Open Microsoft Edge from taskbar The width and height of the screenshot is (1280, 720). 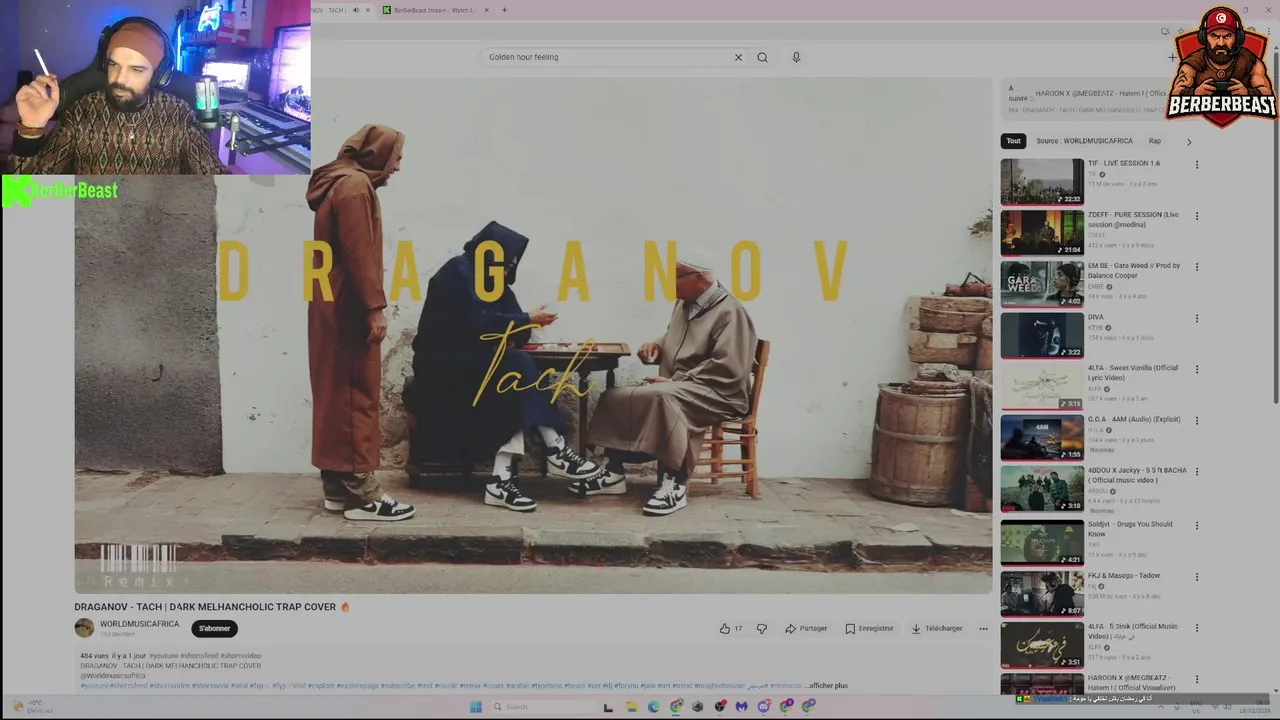[x=653, y=706]
